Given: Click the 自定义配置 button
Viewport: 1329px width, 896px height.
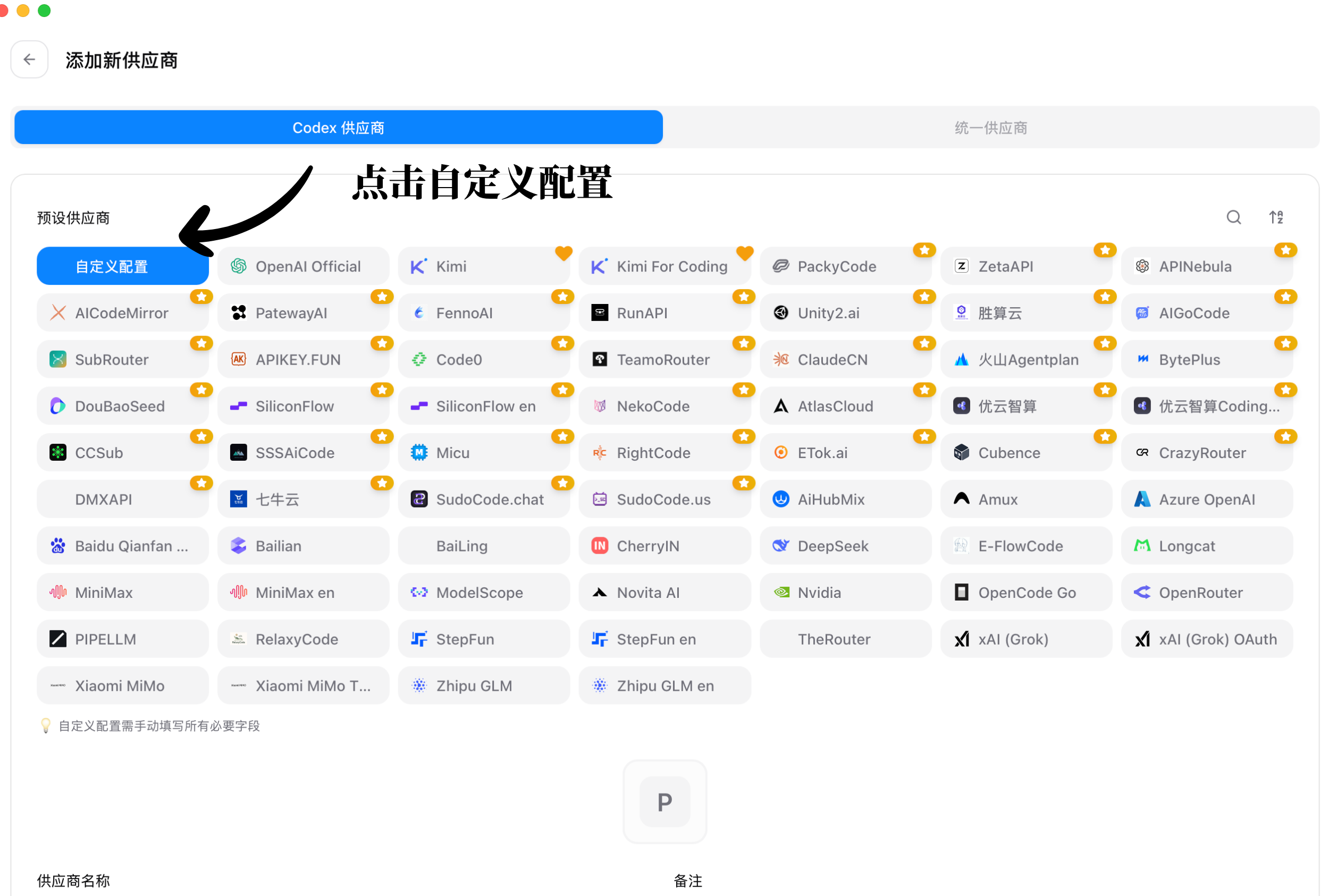Looking at the screenshot, I should pos(123,266).
